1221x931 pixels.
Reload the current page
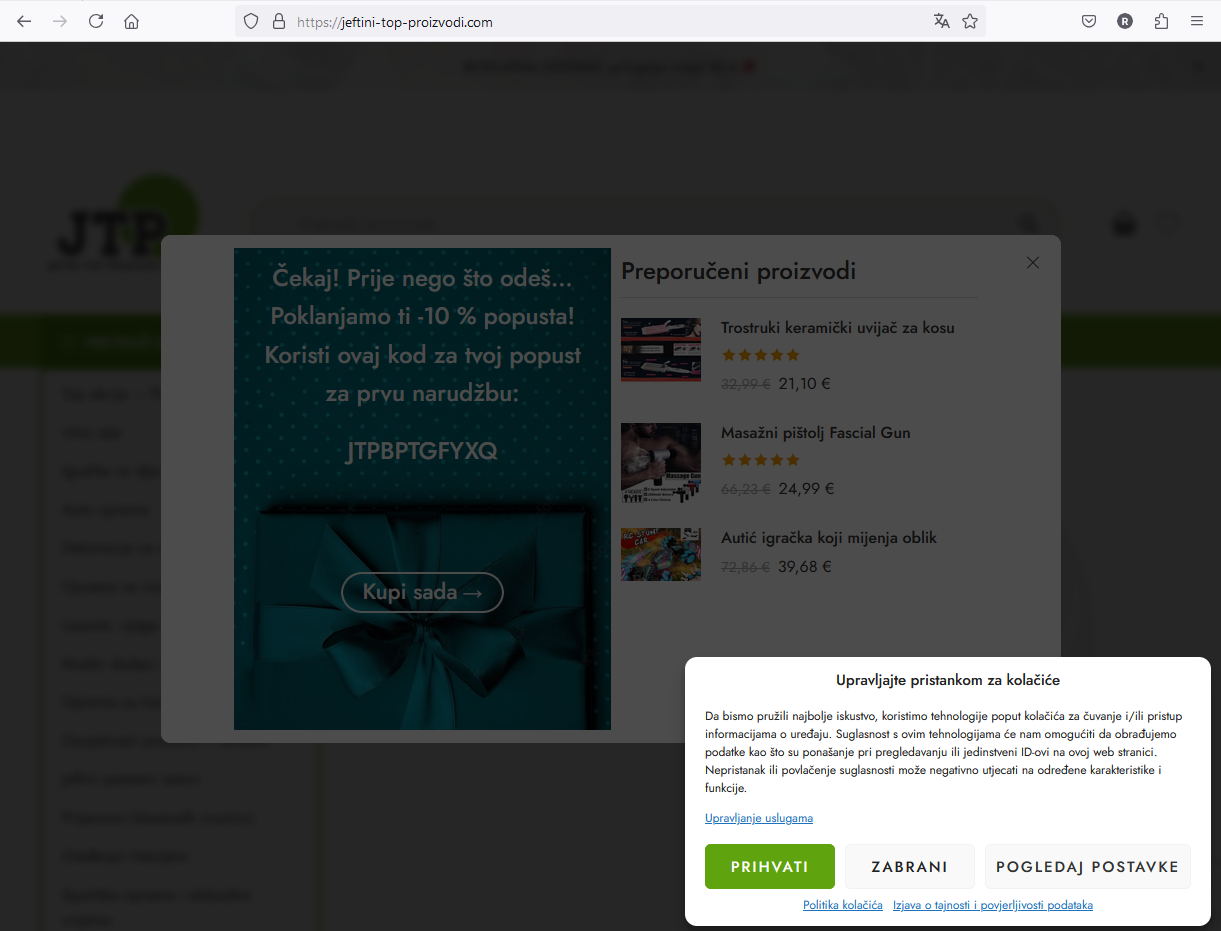[96, 21]
